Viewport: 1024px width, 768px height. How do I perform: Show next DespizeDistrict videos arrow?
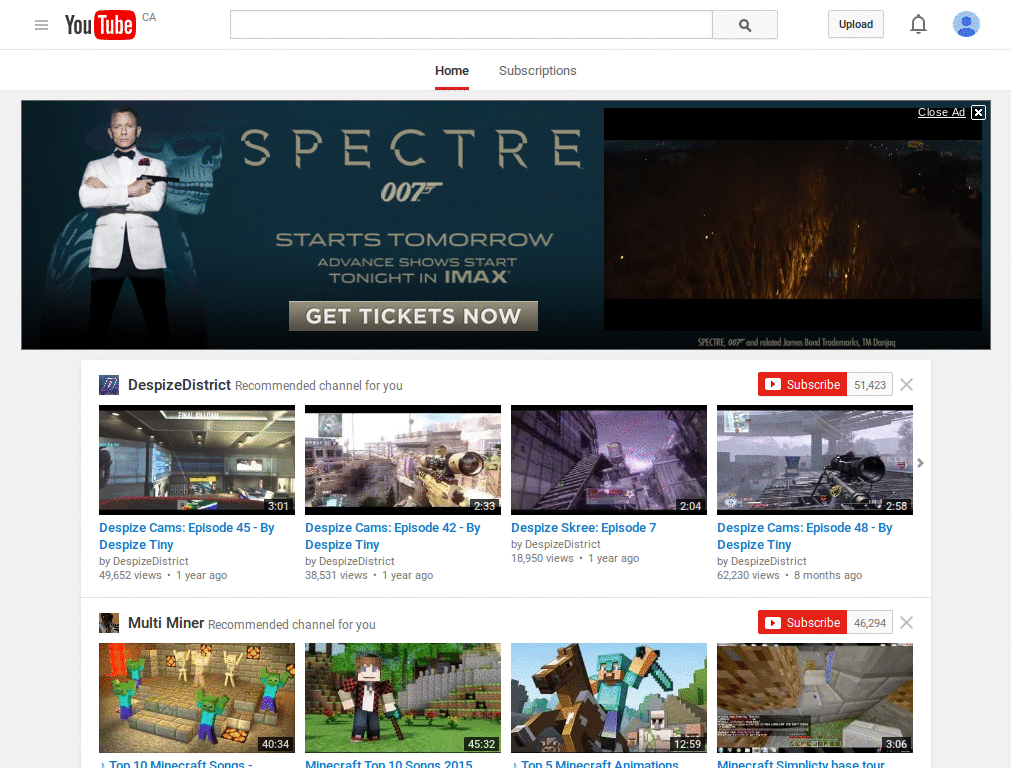920,463
